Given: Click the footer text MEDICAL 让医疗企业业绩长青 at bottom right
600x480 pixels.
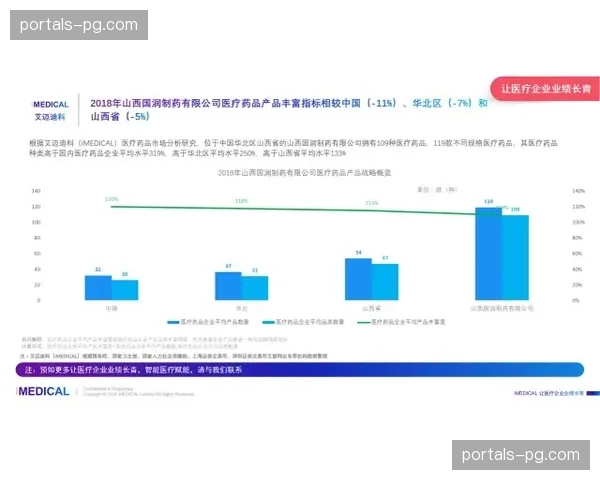Looking at the screenshot, I should pyautogui.click(x=549, y=393).
